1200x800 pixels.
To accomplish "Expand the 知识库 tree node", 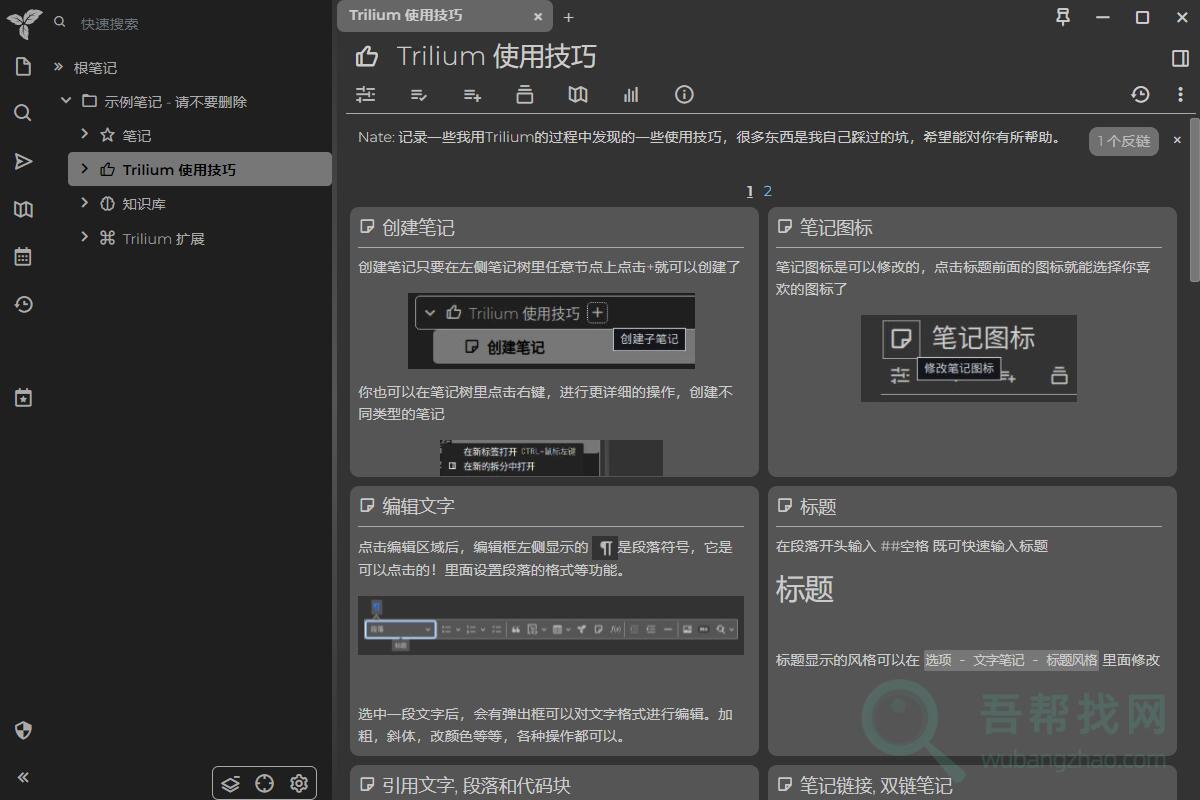I will pyautogui.click(x=85, y=203).
